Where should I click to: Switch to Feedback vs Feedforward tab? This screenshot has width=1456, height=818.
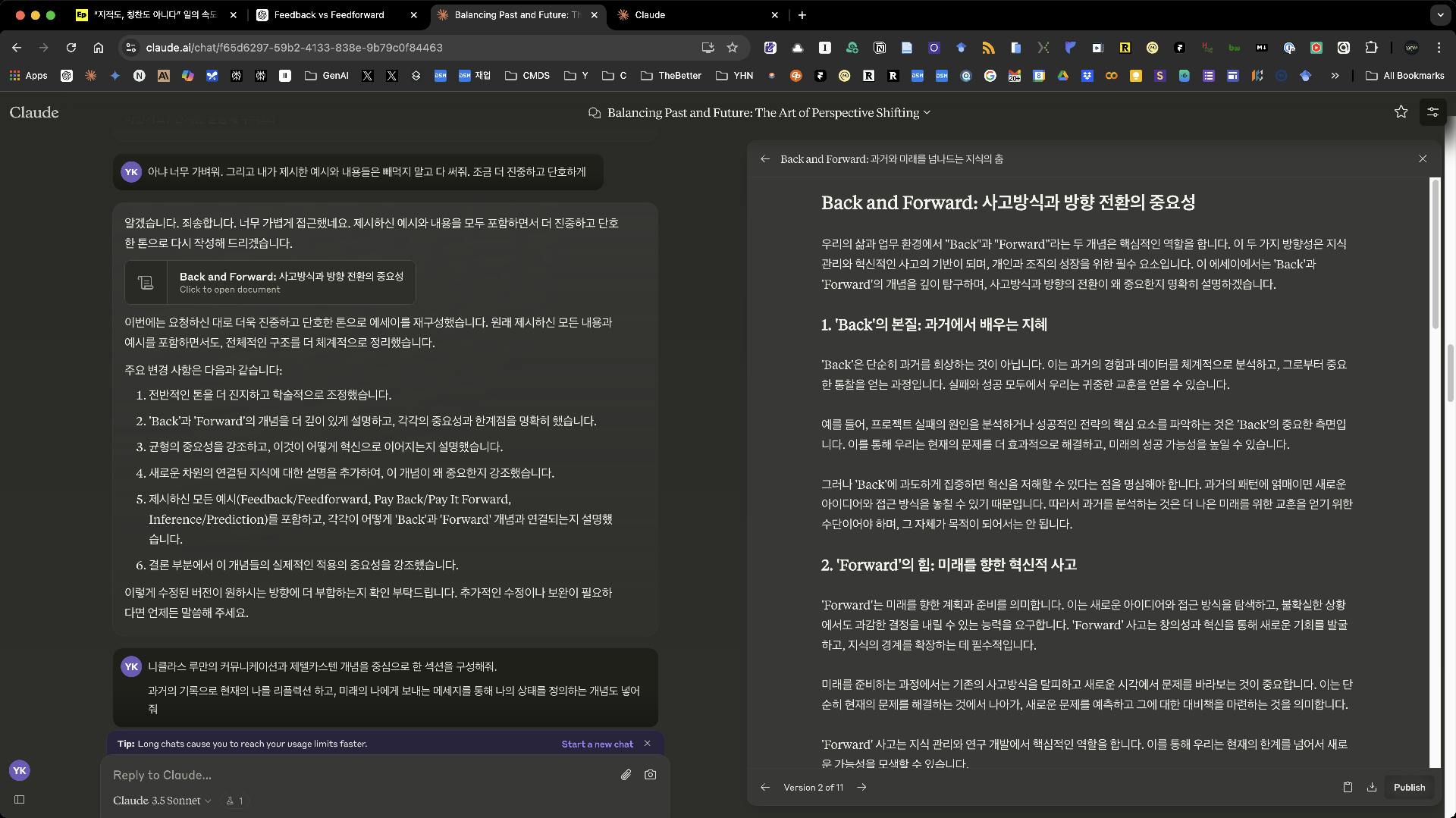329,14
